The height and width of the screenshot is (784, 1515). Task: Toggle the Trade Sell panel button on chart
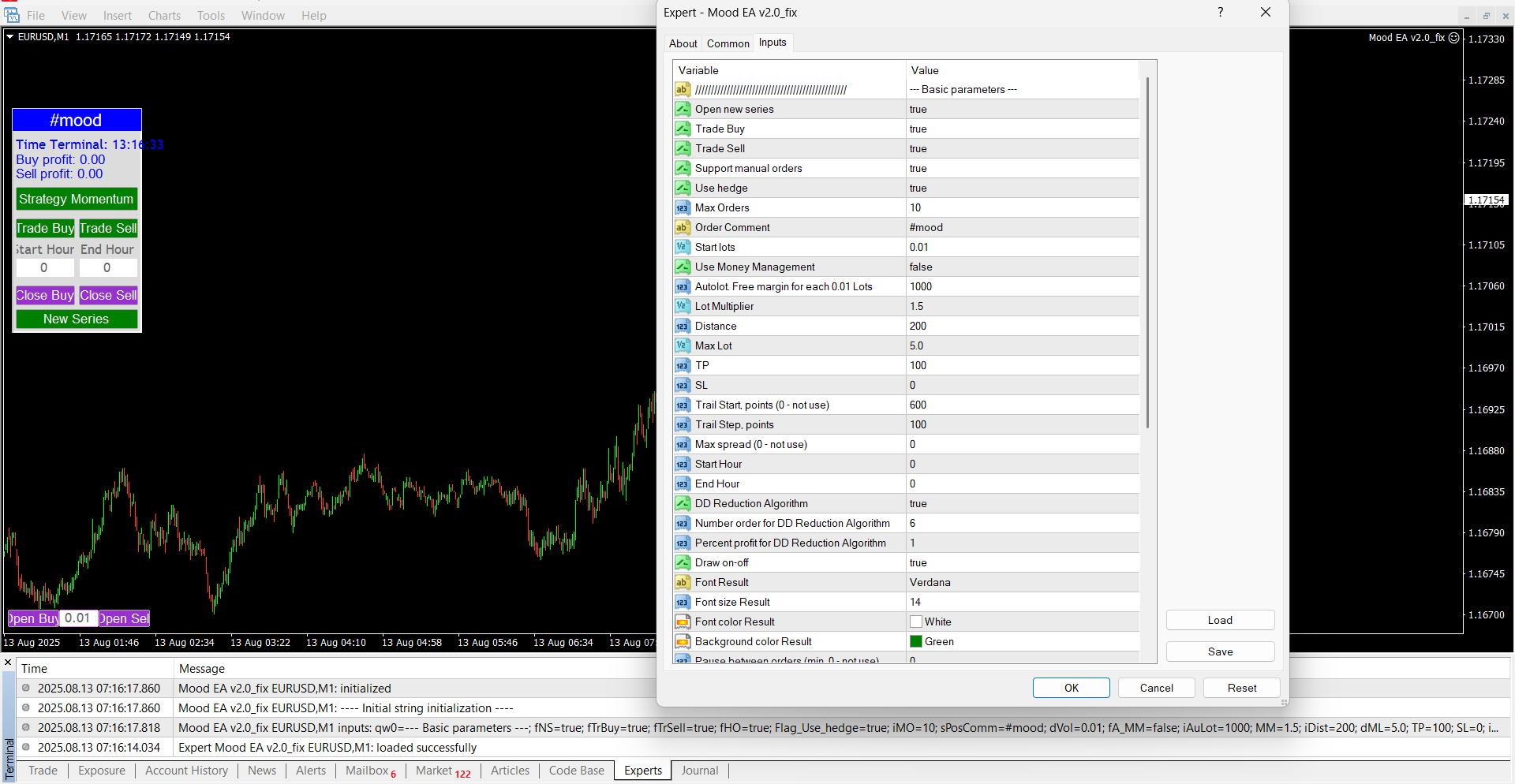108,228
